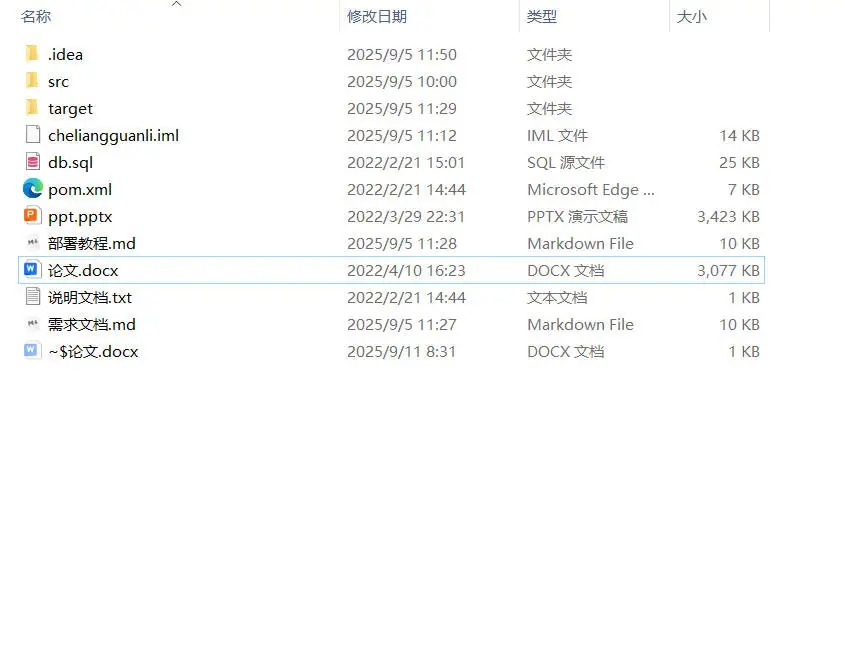Click the date 2025/9/5 11:28
Viewport: 842px width, 666px height.
pos(402,243)
